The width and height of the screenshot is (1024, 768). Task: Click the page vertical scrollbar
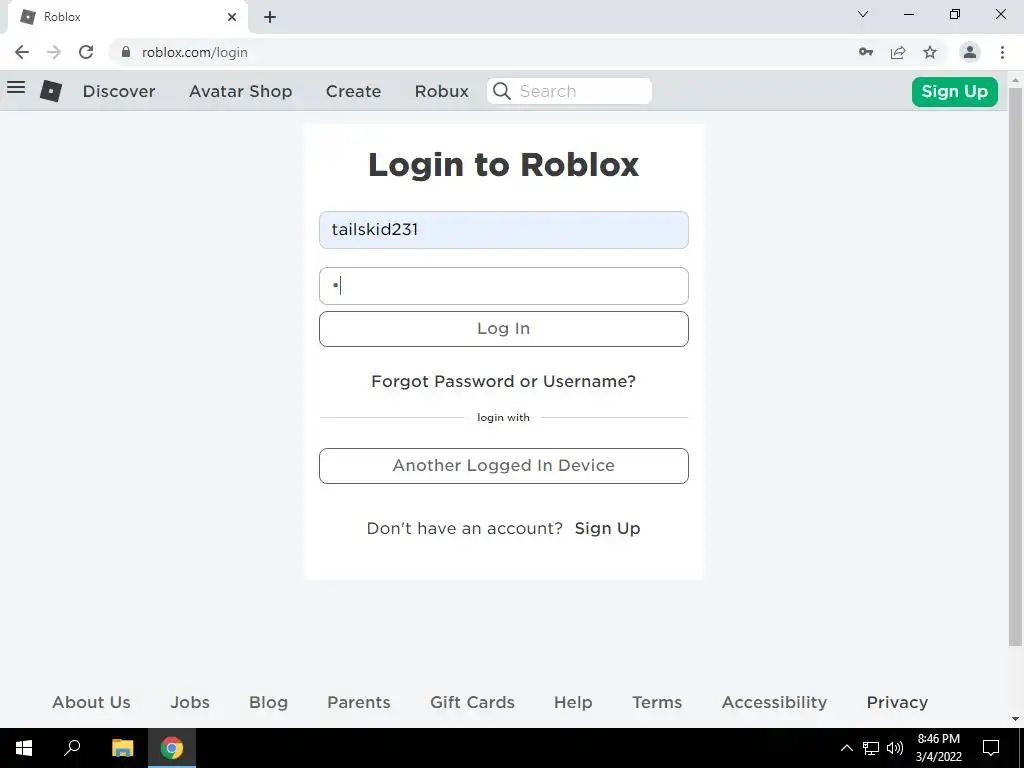1016,366
